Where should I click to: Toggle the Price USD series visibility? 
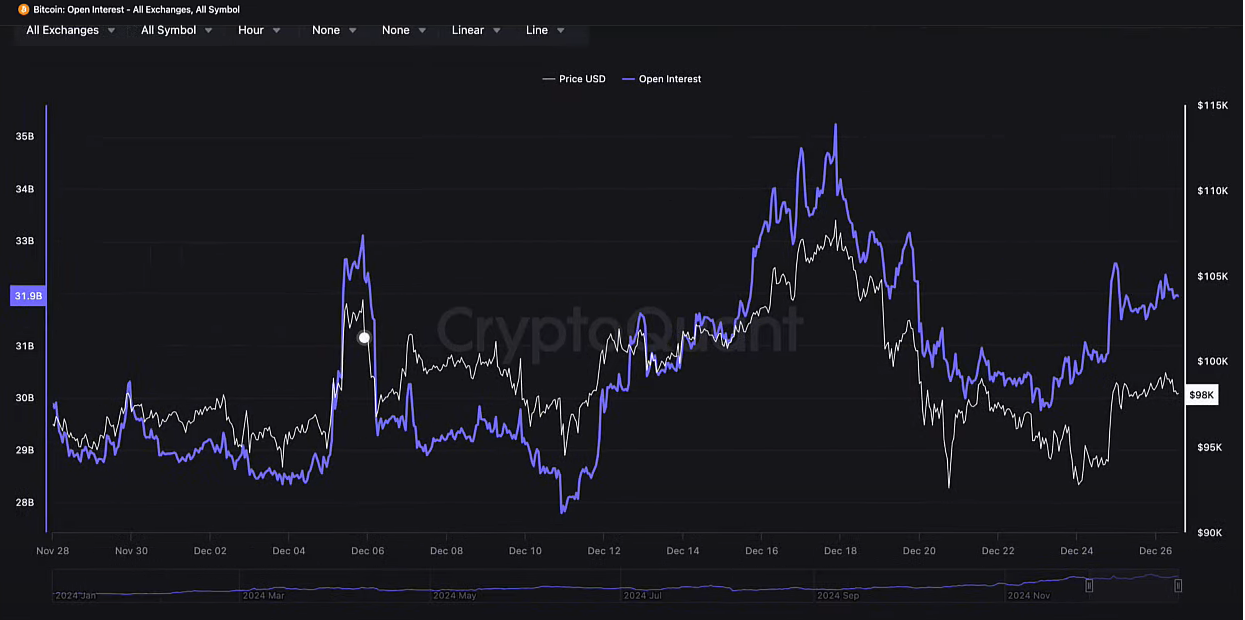click(x=574, y=78)
